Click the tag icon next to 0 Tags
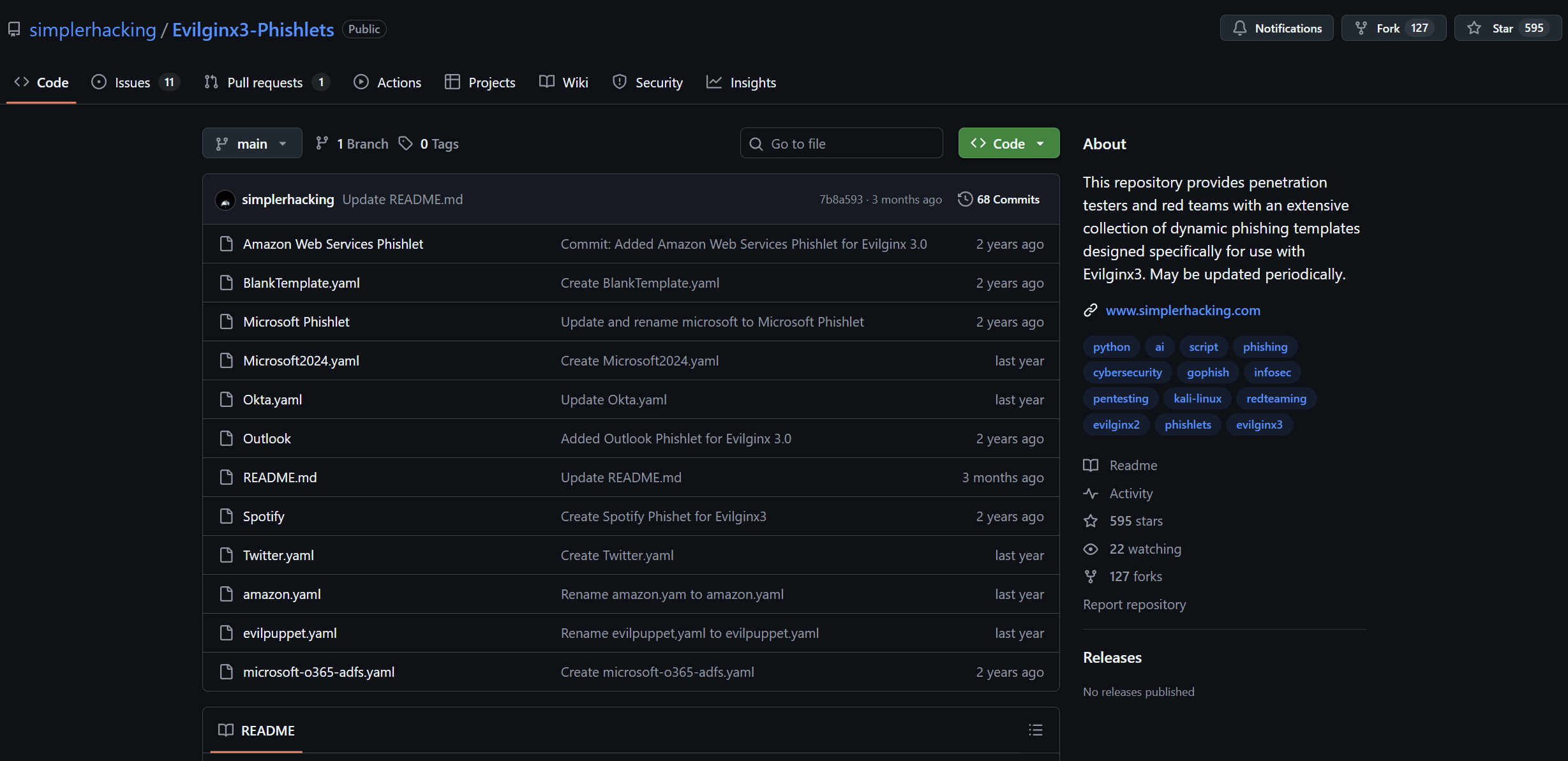This screenshot has height=761, width=1568. click(x=405, y=143)
